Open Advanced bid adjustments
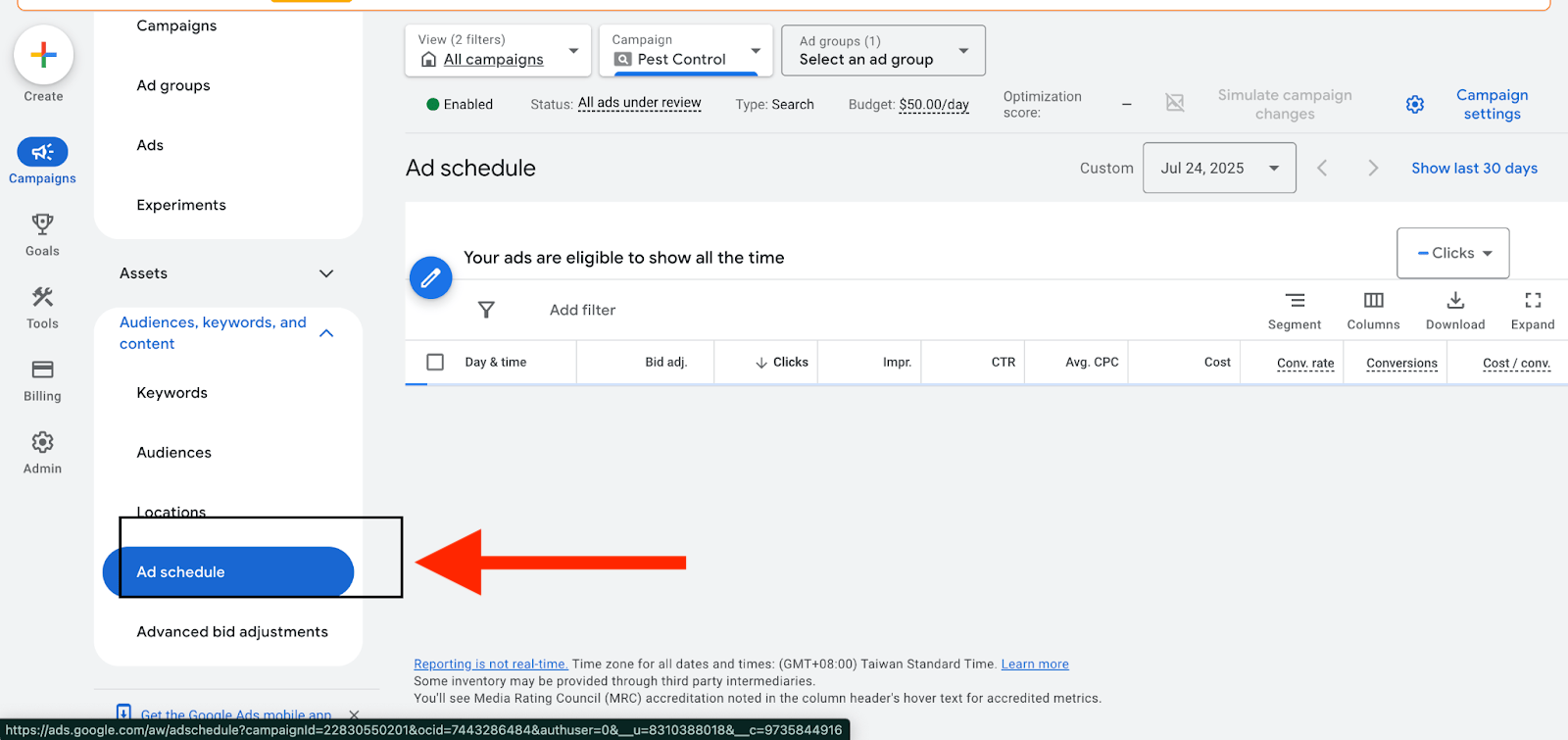Screen dimensions: 1568x740 click(x=232, y=632)
